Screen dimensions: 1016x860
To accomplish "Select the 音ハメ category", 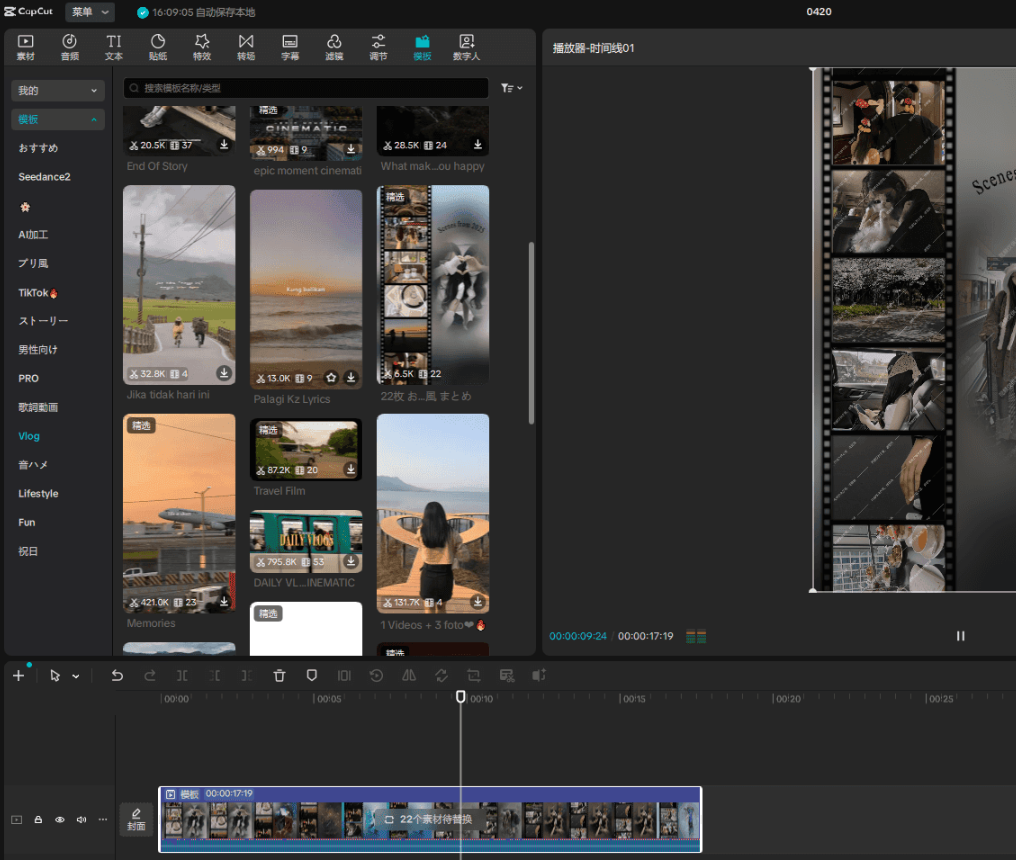I will click(33, 465).
